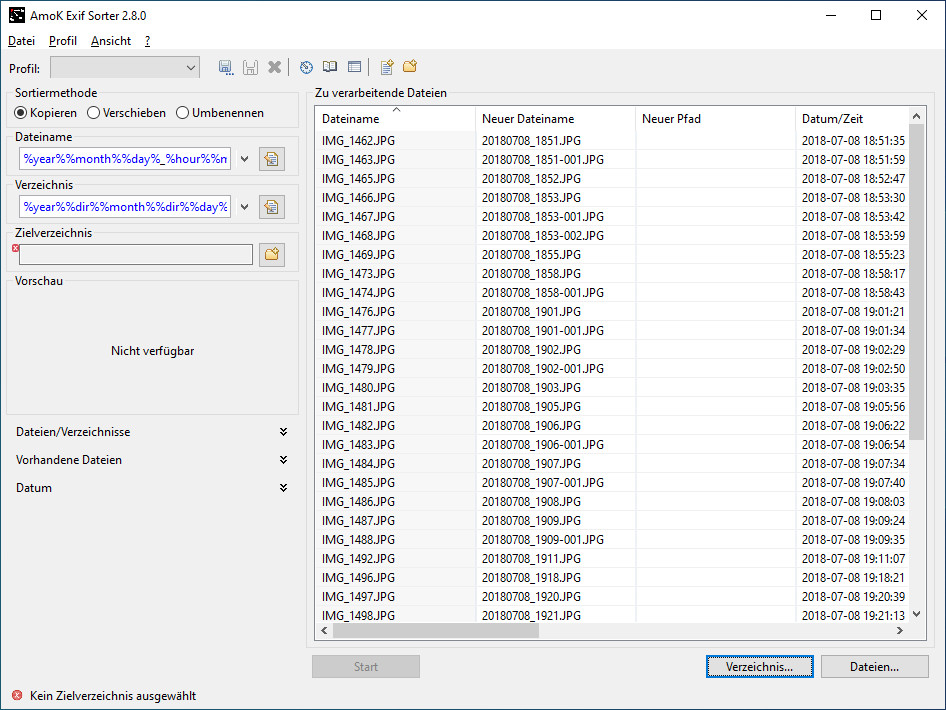This screenshot has width=946, height=710.
Task: Expand the Datum section
Action: [152, 488]
